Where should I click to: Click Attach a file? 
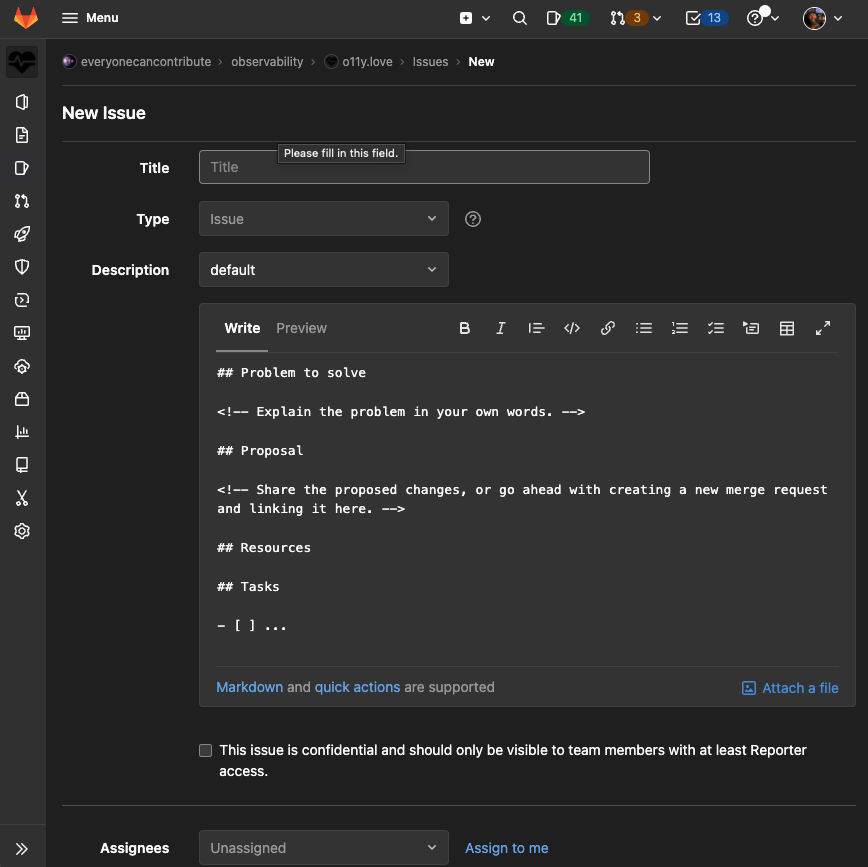tap(790, 688)
